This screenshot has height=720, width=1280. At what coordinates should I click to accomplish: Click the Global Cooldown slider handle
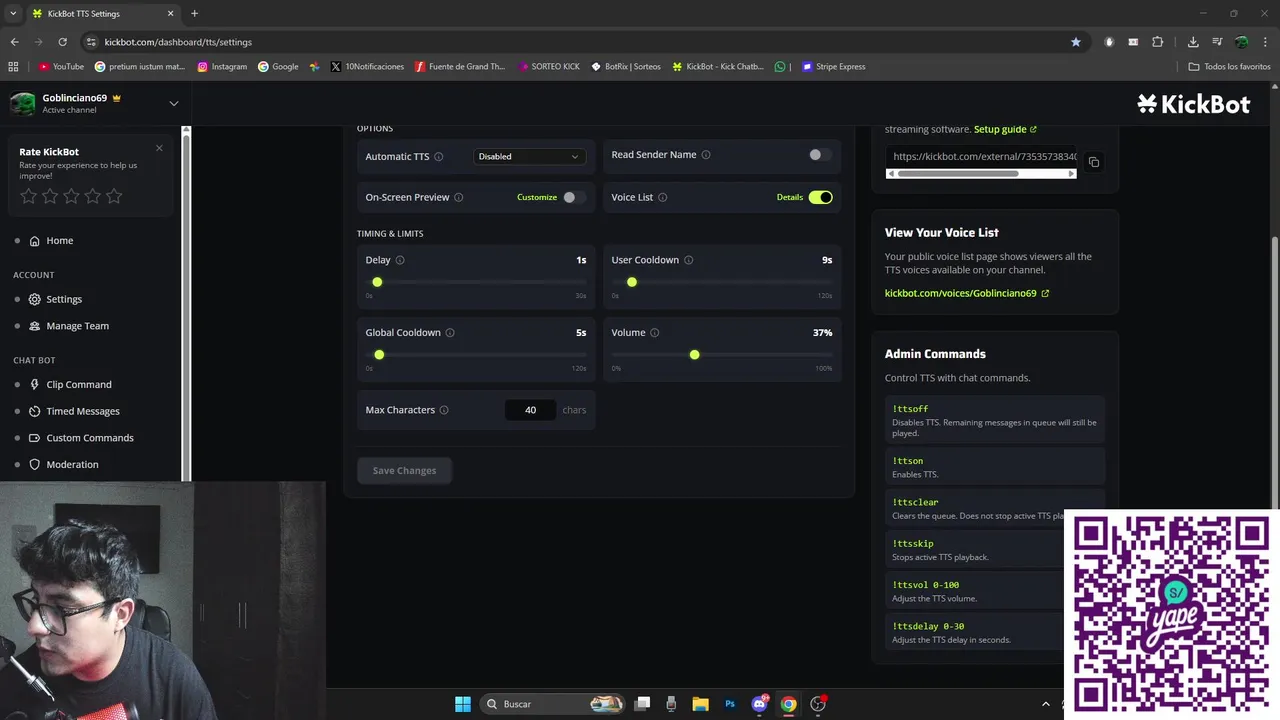point(379,355)
